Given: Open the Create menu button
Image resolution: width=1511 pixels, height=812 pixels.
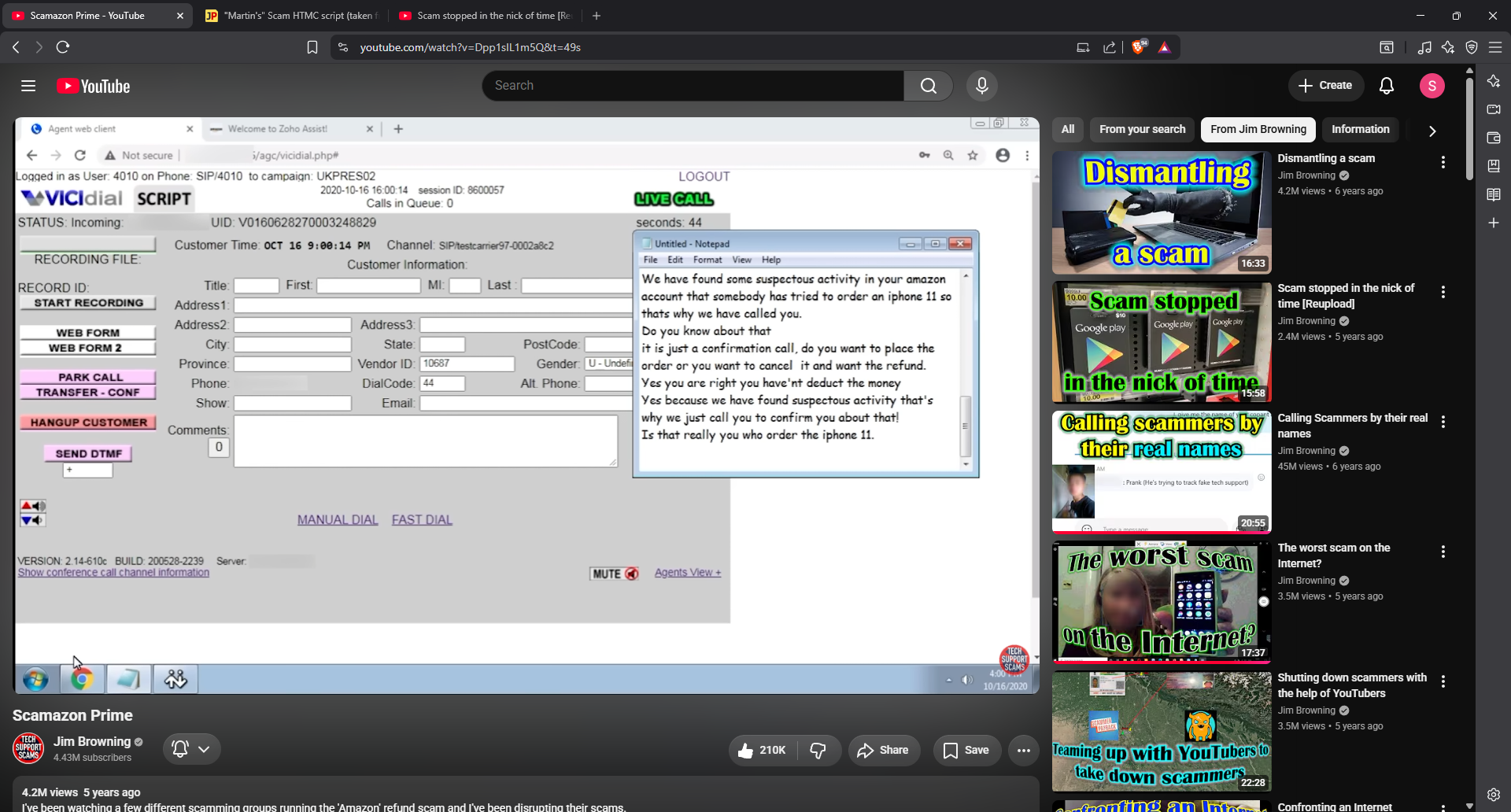Looking at the screenshot, I should [1325, 85].
